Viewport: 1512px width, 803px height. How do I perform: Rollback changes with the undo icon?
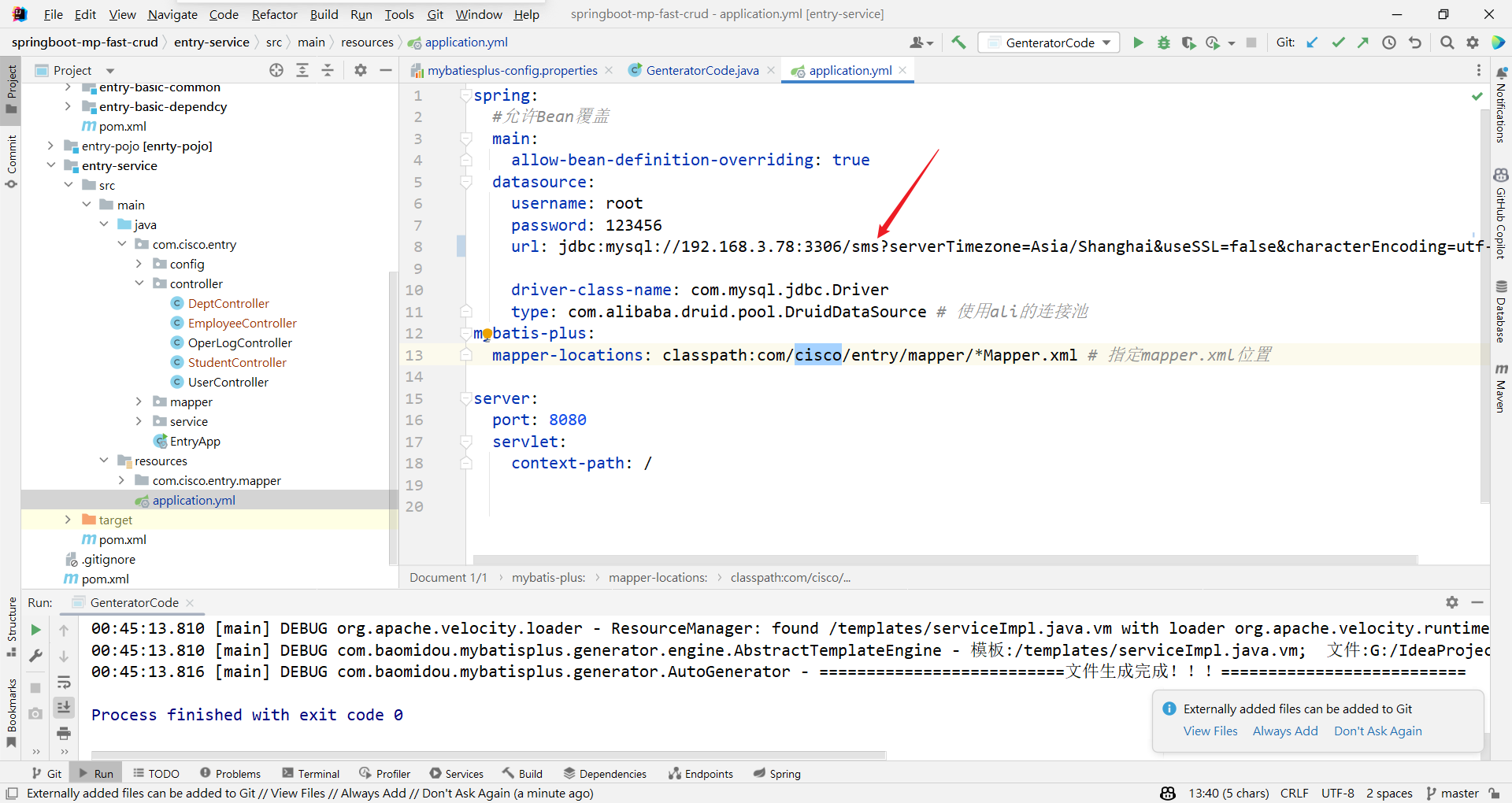pyautogui.click(x=1415, y=43)
